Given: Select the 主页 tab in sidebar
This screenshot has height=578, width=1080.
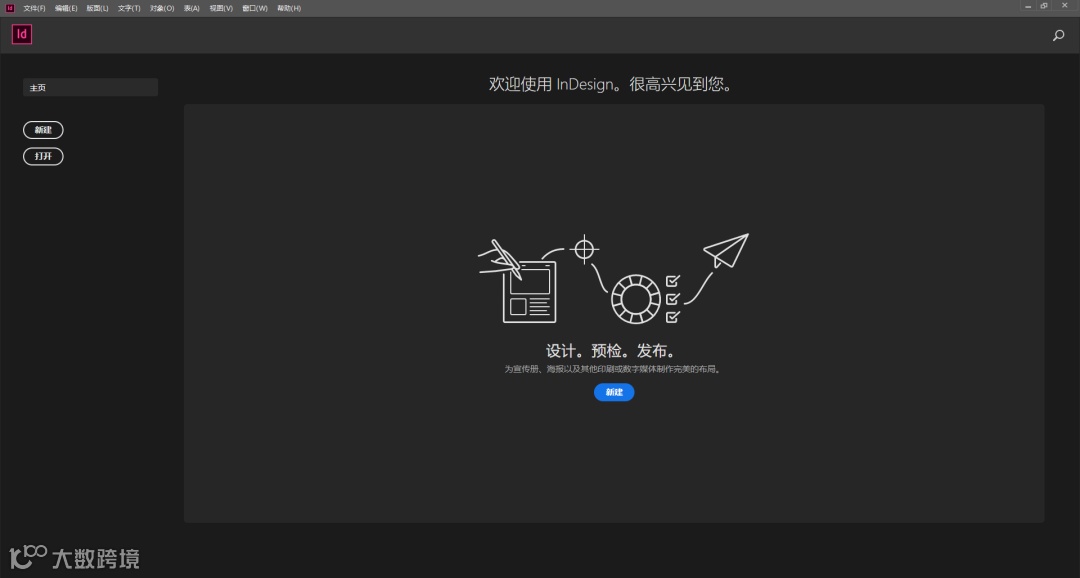Looking at the screenshot, I should pos(90,87).
